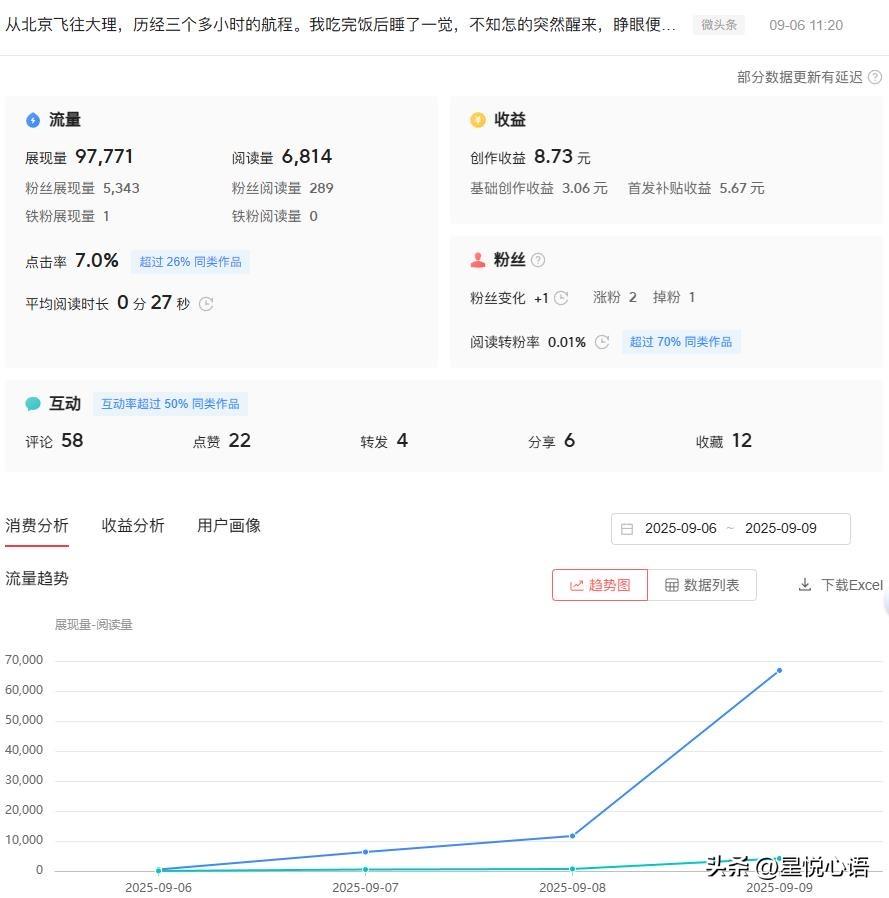Image resolution: width=889 pixels, height=898 pixels.
Task: Click the article title starting 从北京飞往大理
Action: pyautogui.click(x=341, y=25)
